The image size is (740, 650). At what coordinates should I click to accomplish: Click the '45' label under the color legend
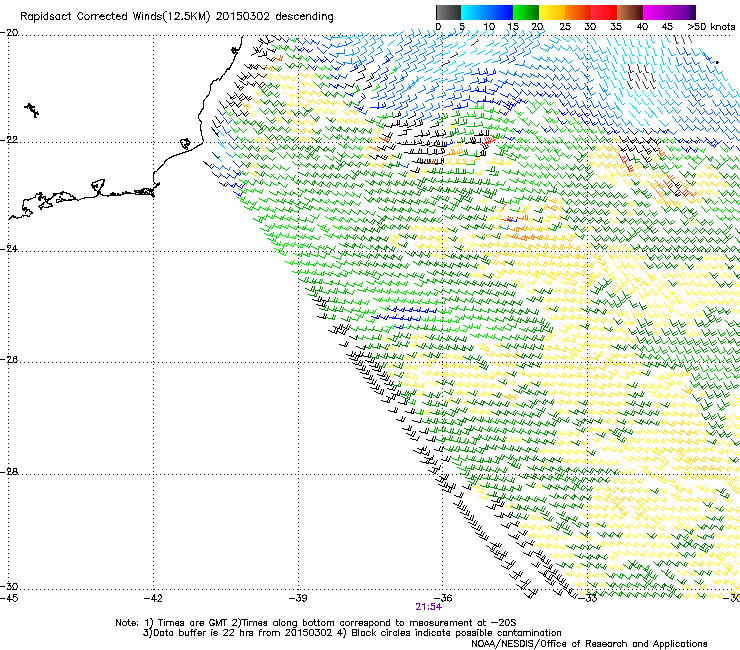(667, 27)
